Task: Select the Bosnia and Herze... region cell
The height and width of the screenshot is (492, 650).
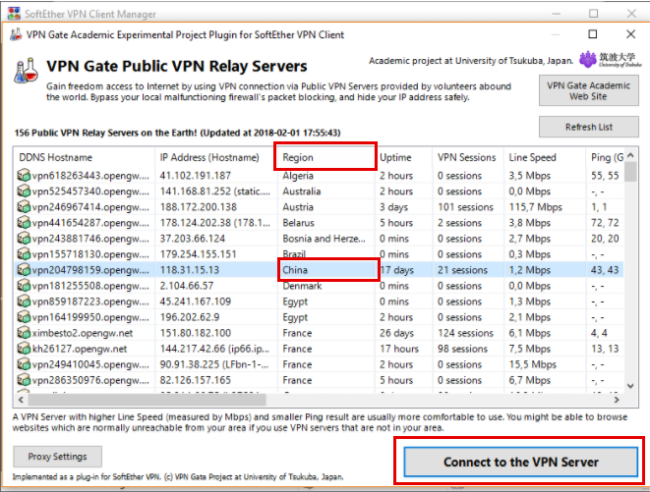Action: (324, 239)
